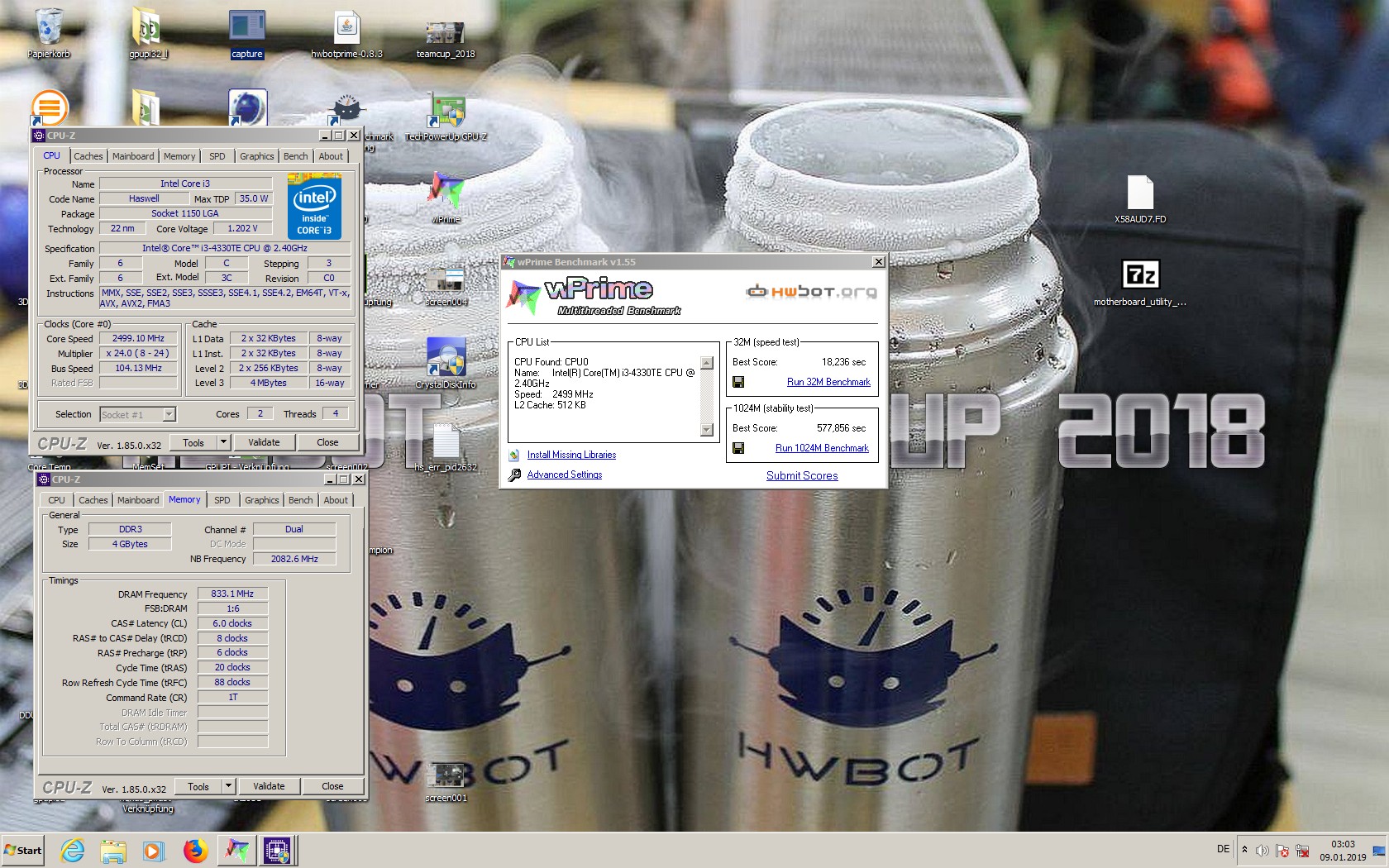Click Close button in lower CPU-Z window

coord(332,786)
